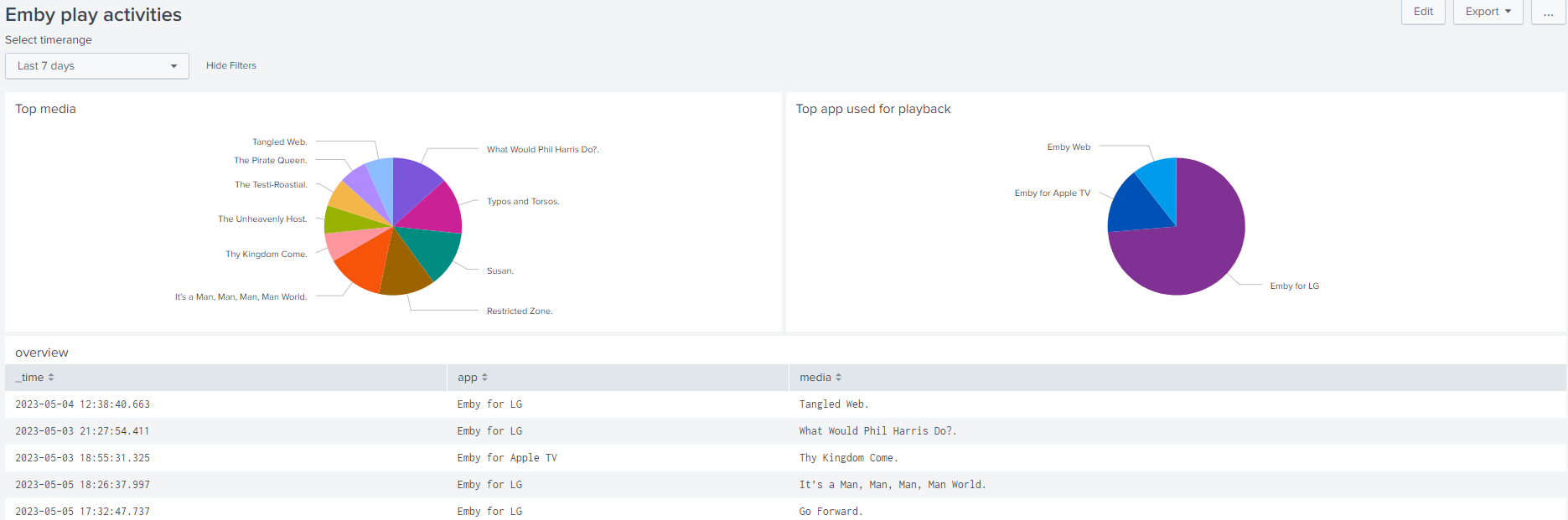Click the What Would Phil Harris Do?. chart label
This screenshot has height=520, width=1568.
click(x=543, y=150)
